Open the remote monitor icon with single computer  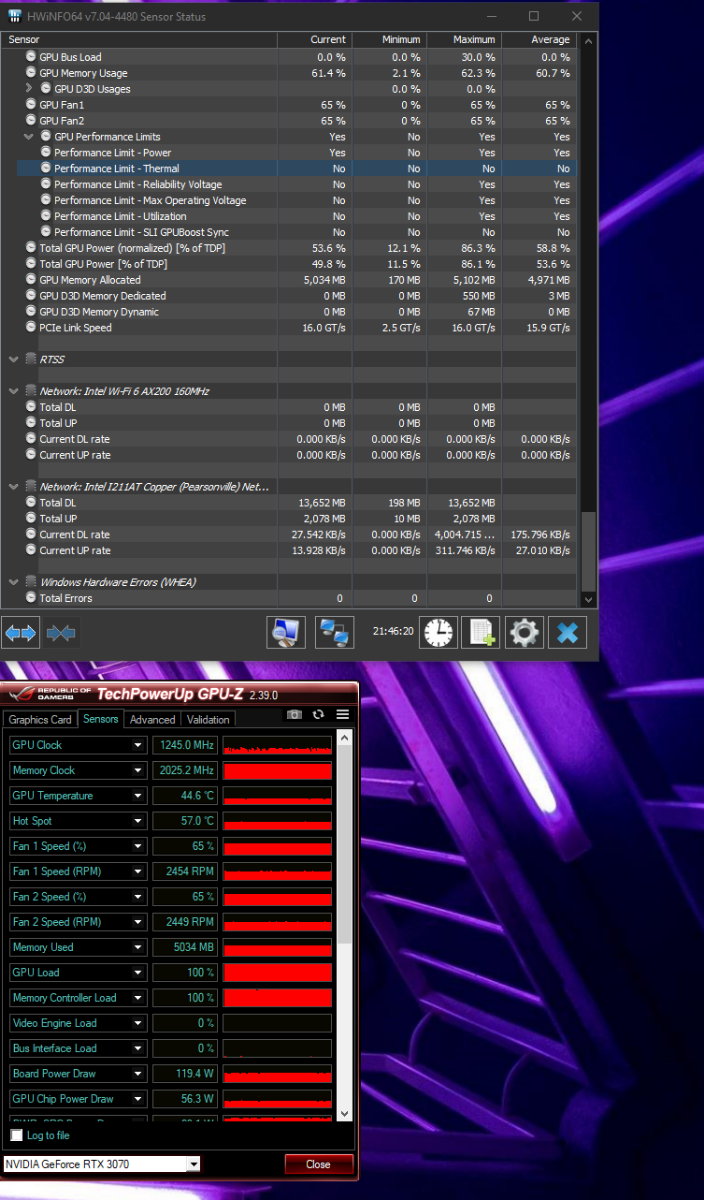coord(286,632)
